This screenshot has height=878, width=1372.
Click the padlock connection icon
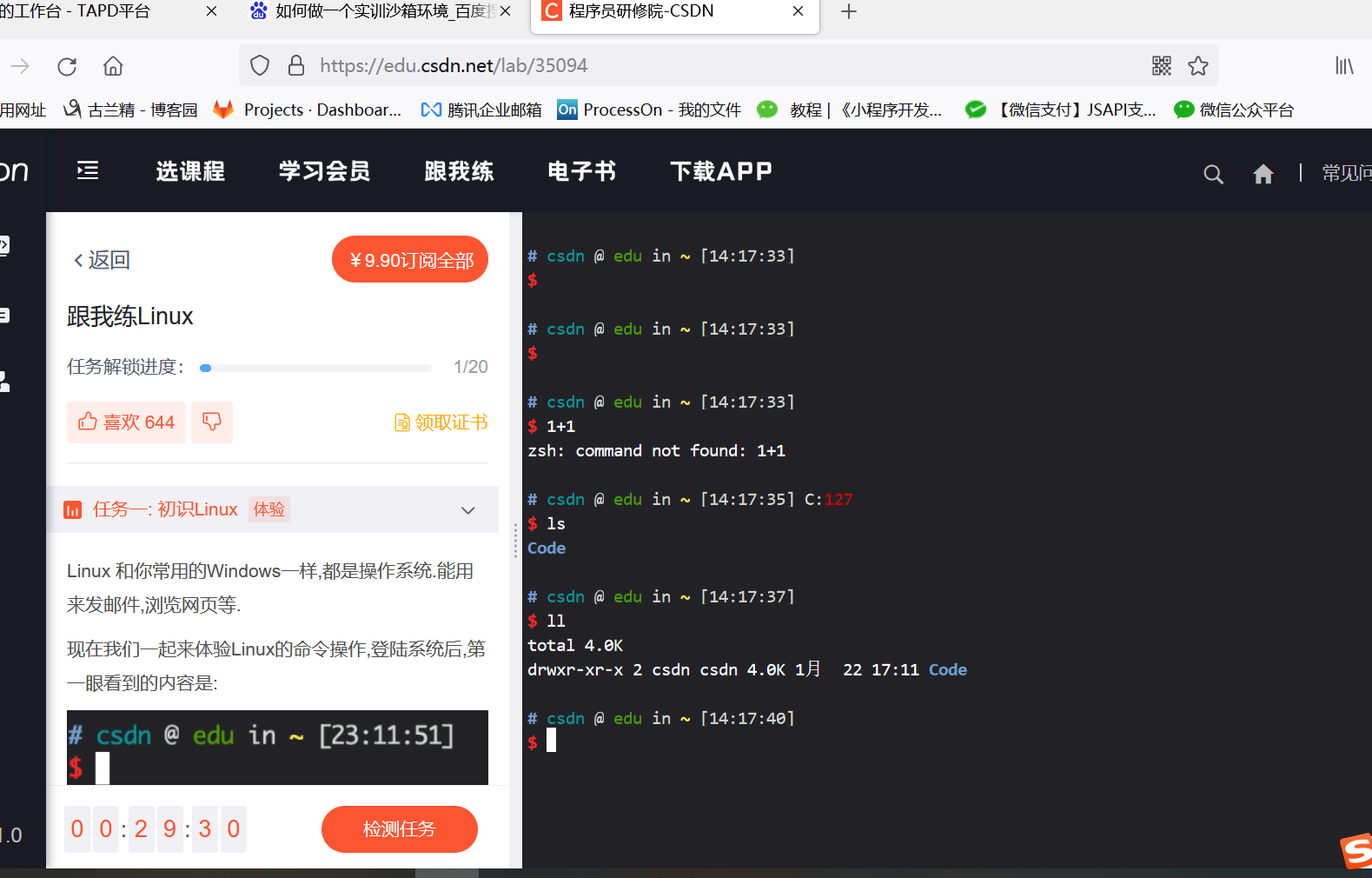point(296,65)
